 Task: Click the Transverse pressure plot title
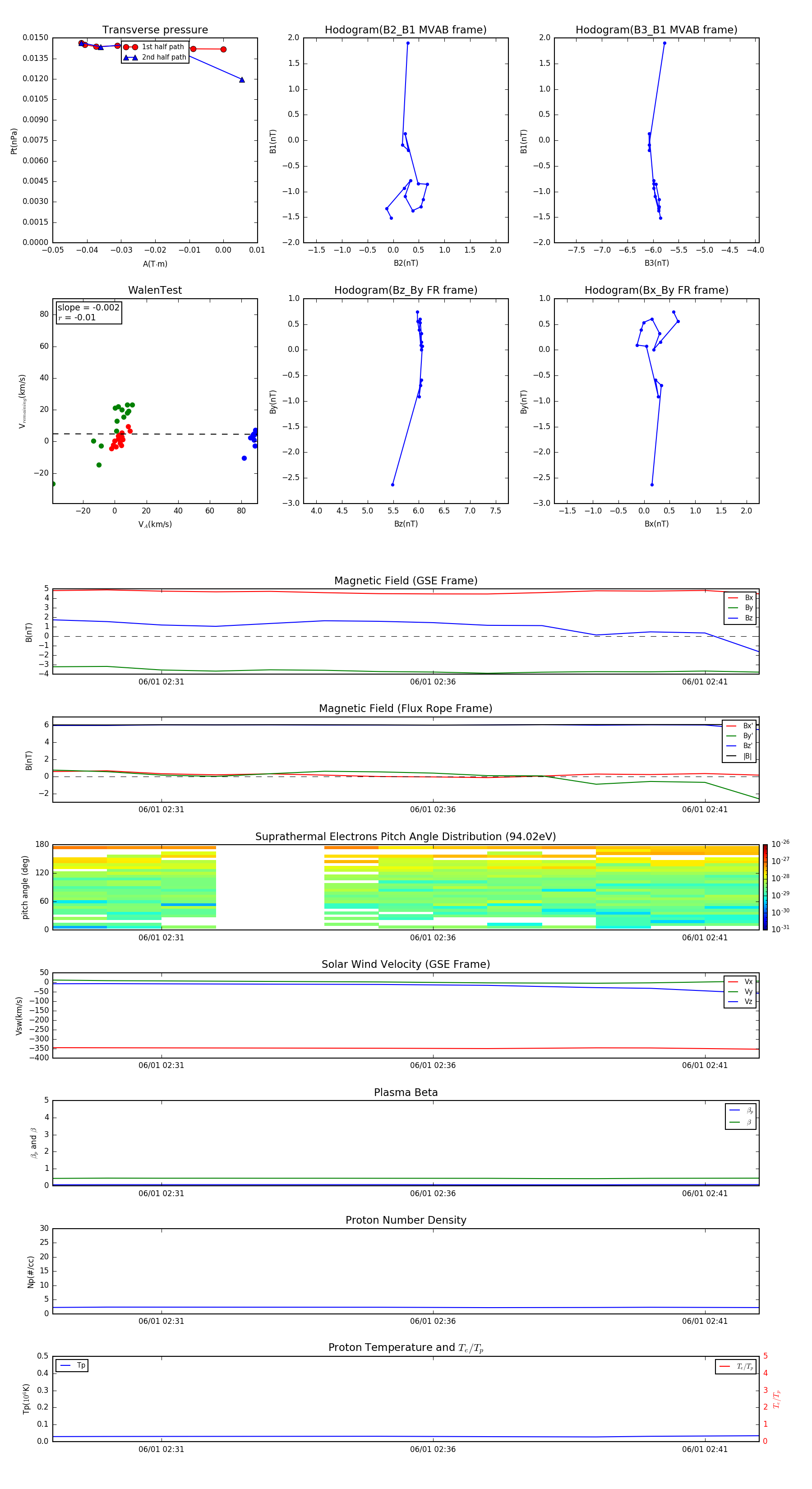click(x=155, y=29)
